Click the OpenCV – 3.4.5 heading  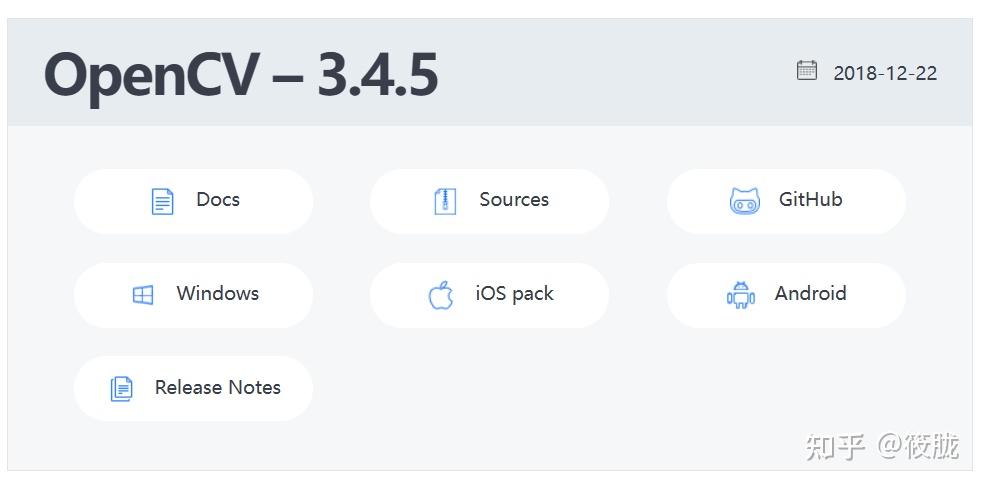pyautogui.click(x=241, y=76)
